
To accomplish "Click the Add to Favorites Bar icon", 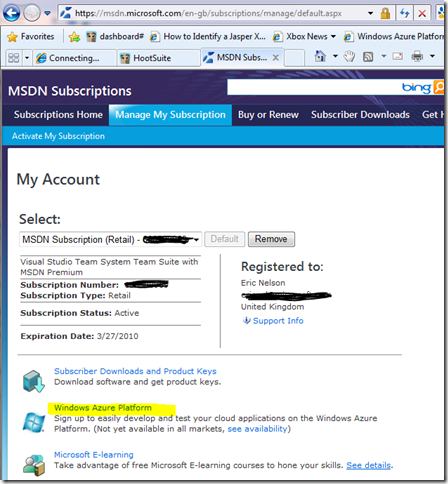I will point(74,37).
